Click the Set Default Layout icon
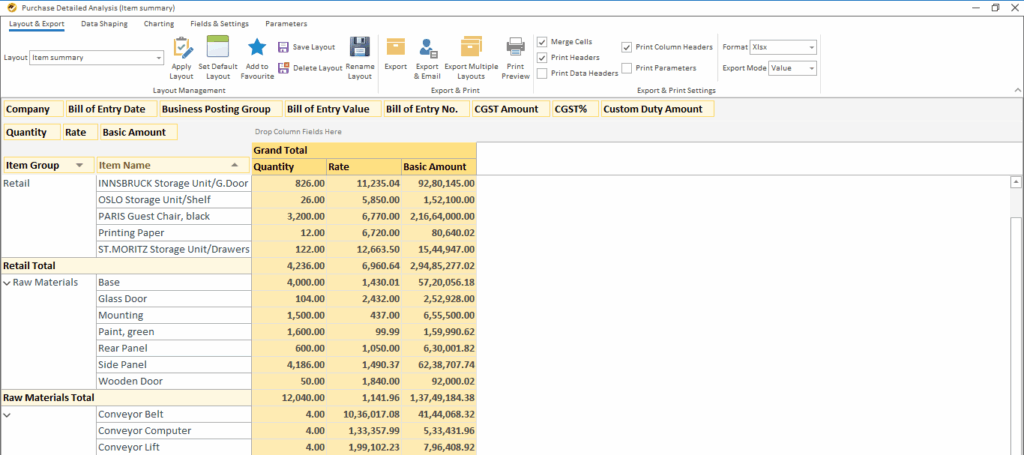 tap(218, 48)
